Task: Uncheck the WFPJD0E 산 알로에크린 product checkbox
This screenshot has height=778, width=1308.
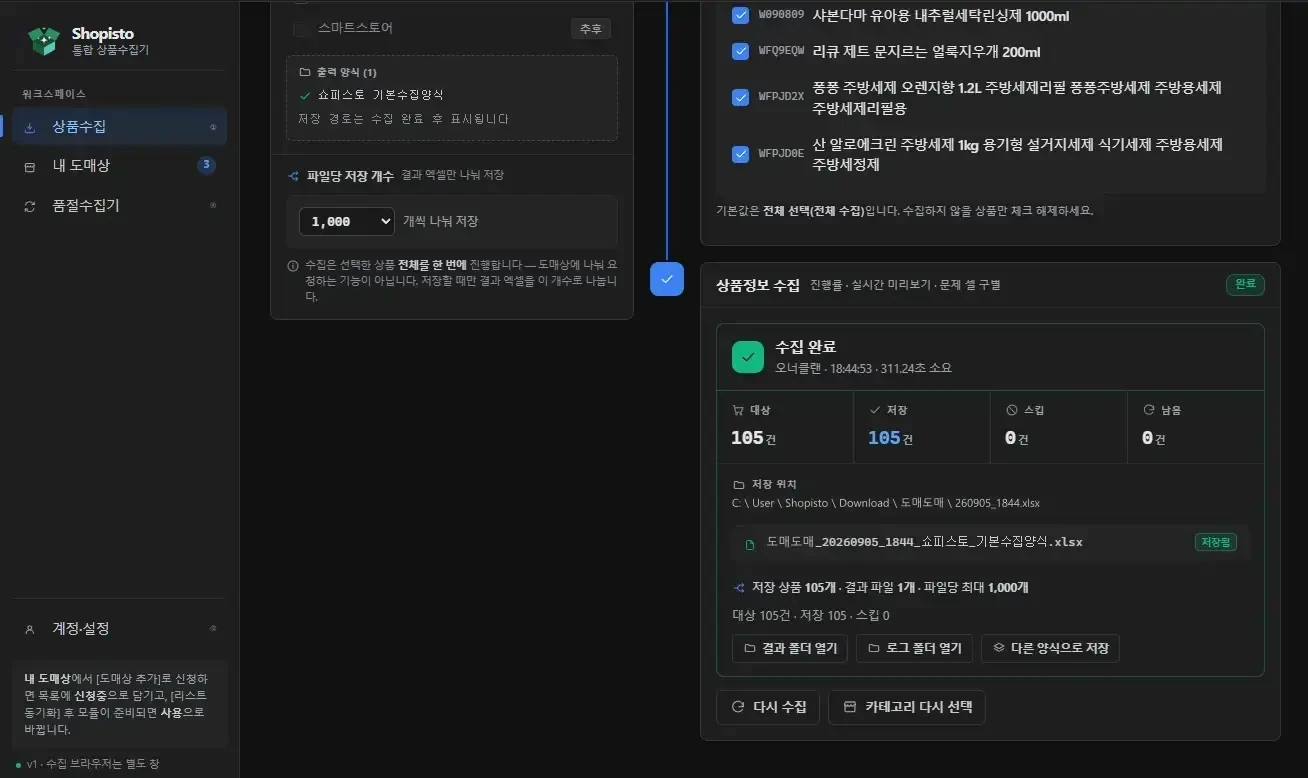Action: [741, 154]
